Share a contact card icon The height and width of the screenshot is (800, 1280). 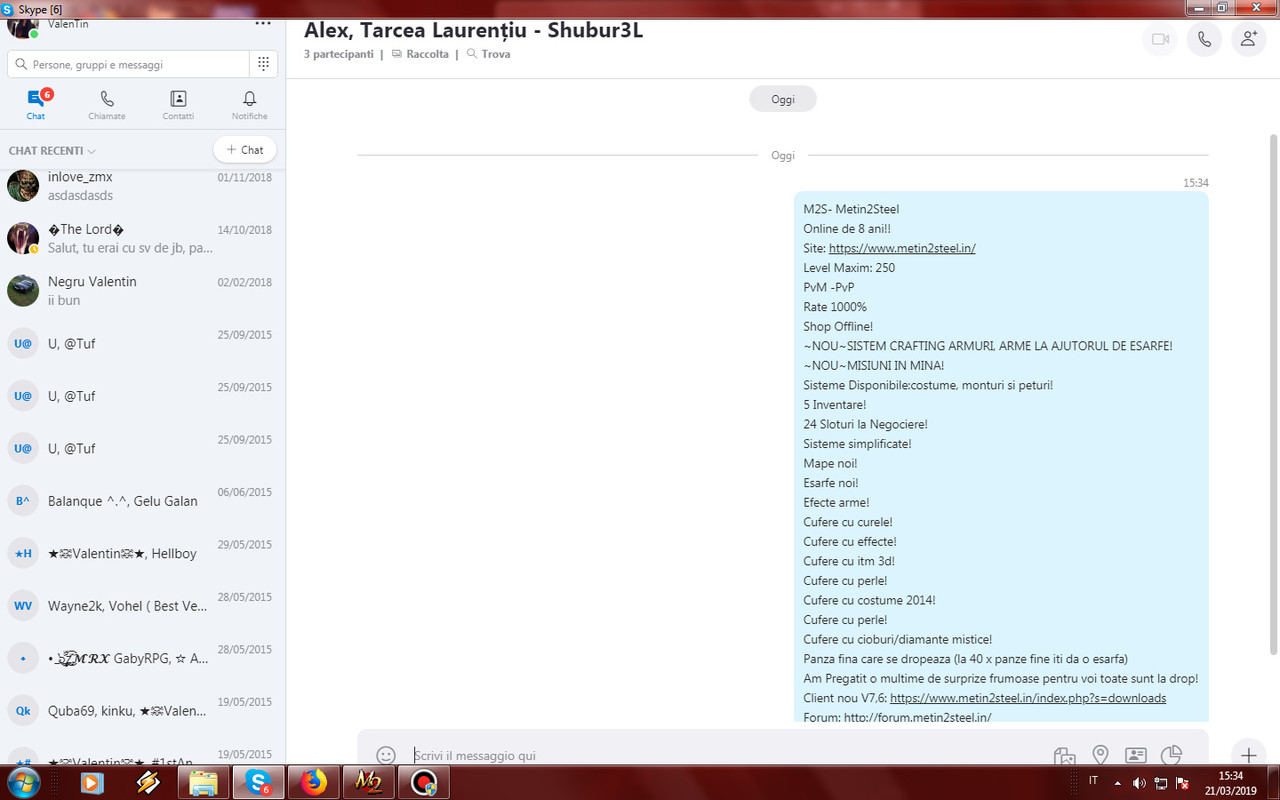[1135, 755]
